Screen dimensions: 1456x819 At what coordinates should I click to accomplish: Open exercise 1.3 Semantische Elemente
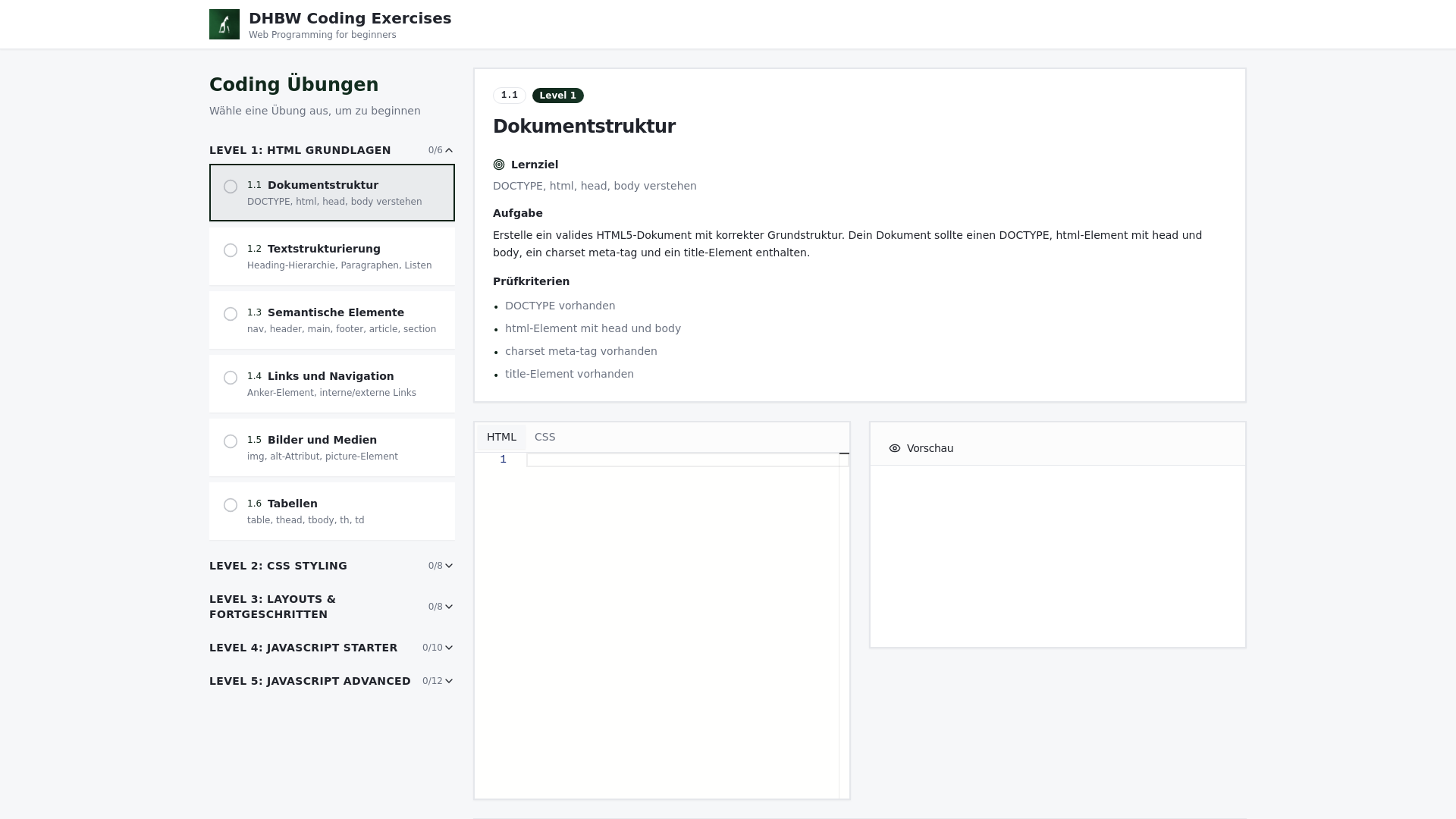(332, 320)
